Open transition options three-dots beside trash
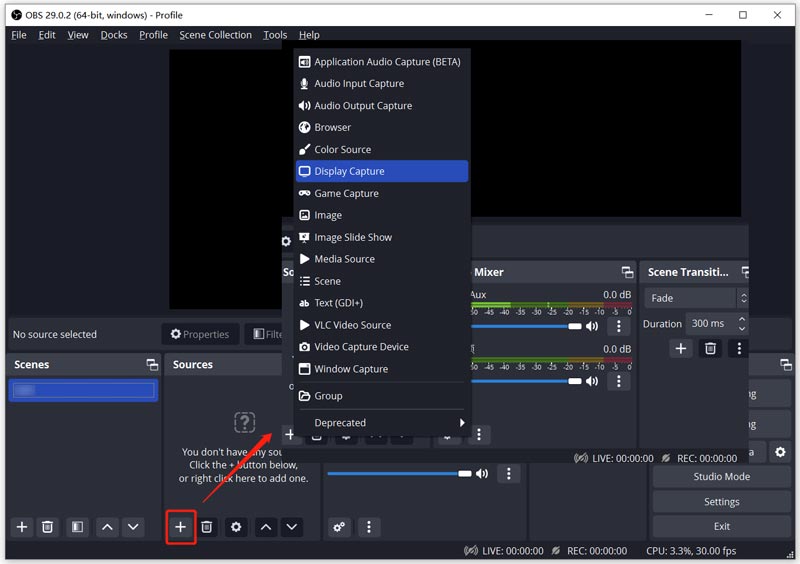 739,349
